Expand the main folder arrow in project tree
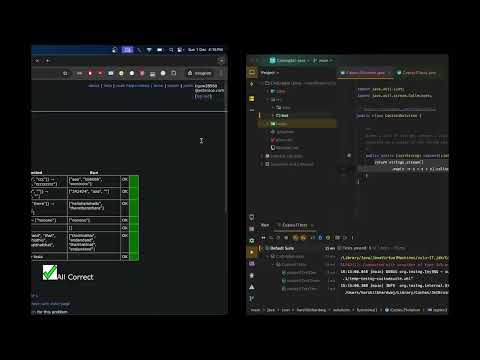 pos(273,107)
